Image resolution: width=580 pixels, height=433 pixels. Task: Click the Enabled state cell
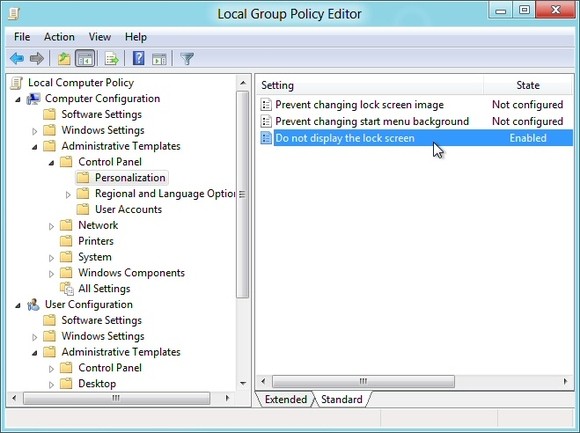[x=528, y=138]
